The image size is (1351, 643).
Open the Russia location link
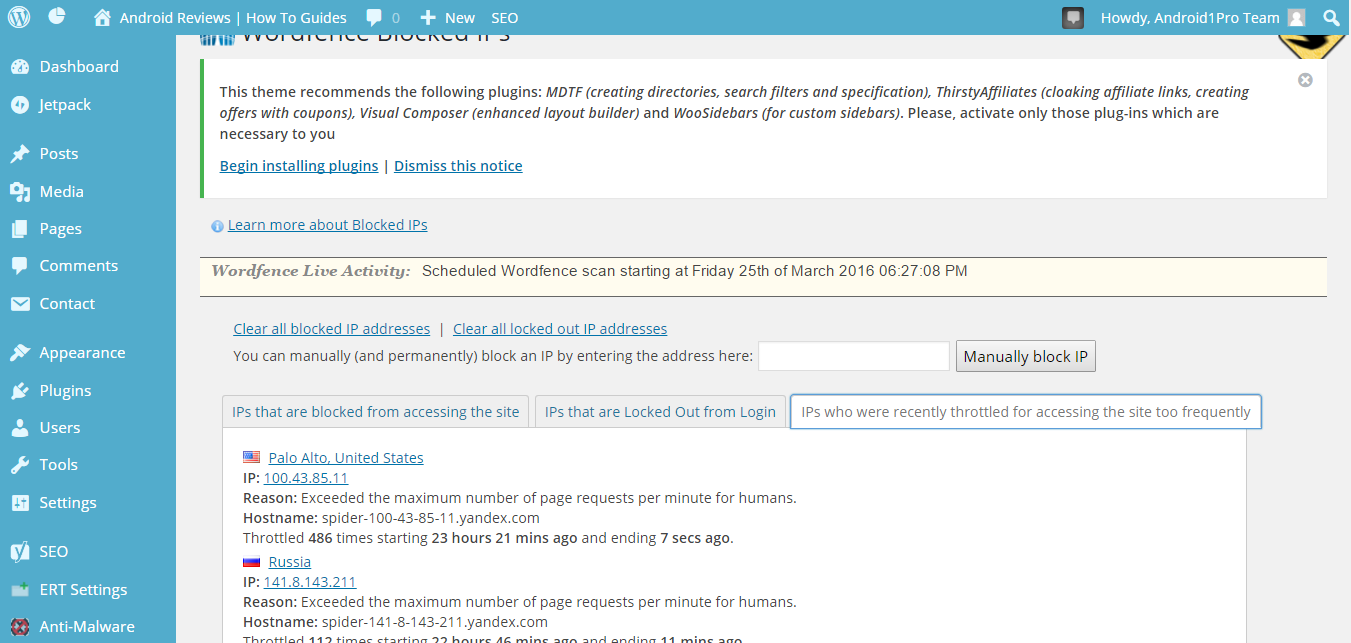click(x=290, y=562)
